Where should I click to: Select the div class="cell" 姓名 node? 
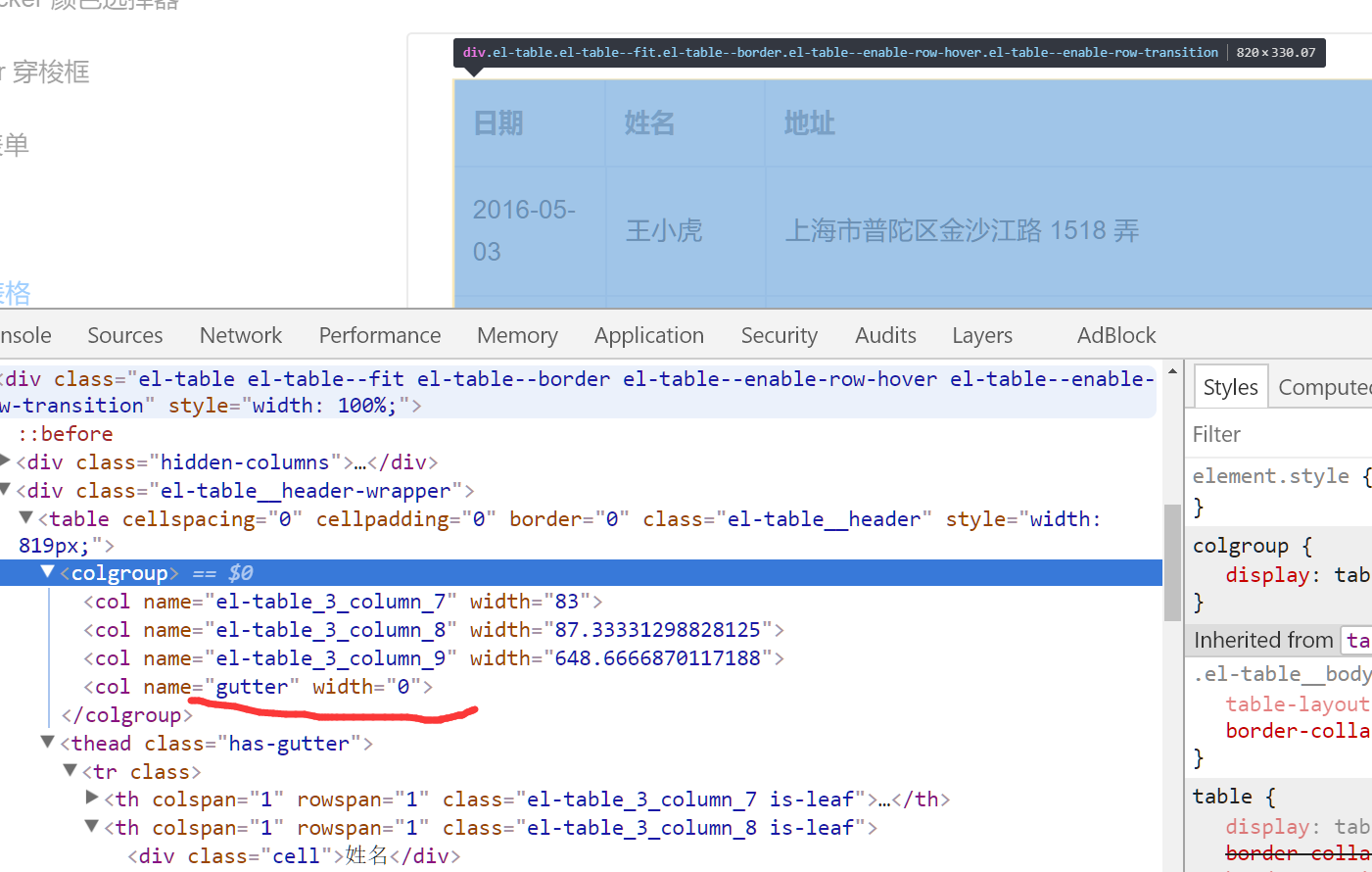[294, 855]
